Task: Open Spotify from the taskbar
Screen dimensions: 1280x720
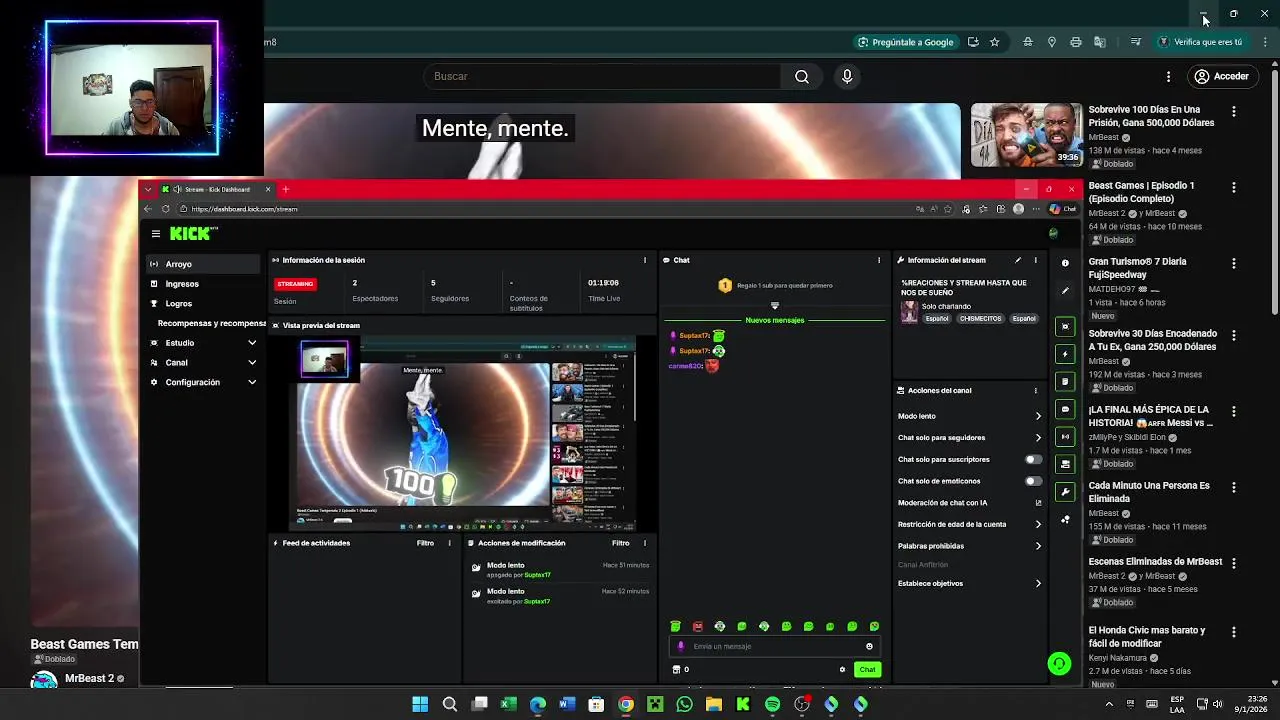Action: 772,704
